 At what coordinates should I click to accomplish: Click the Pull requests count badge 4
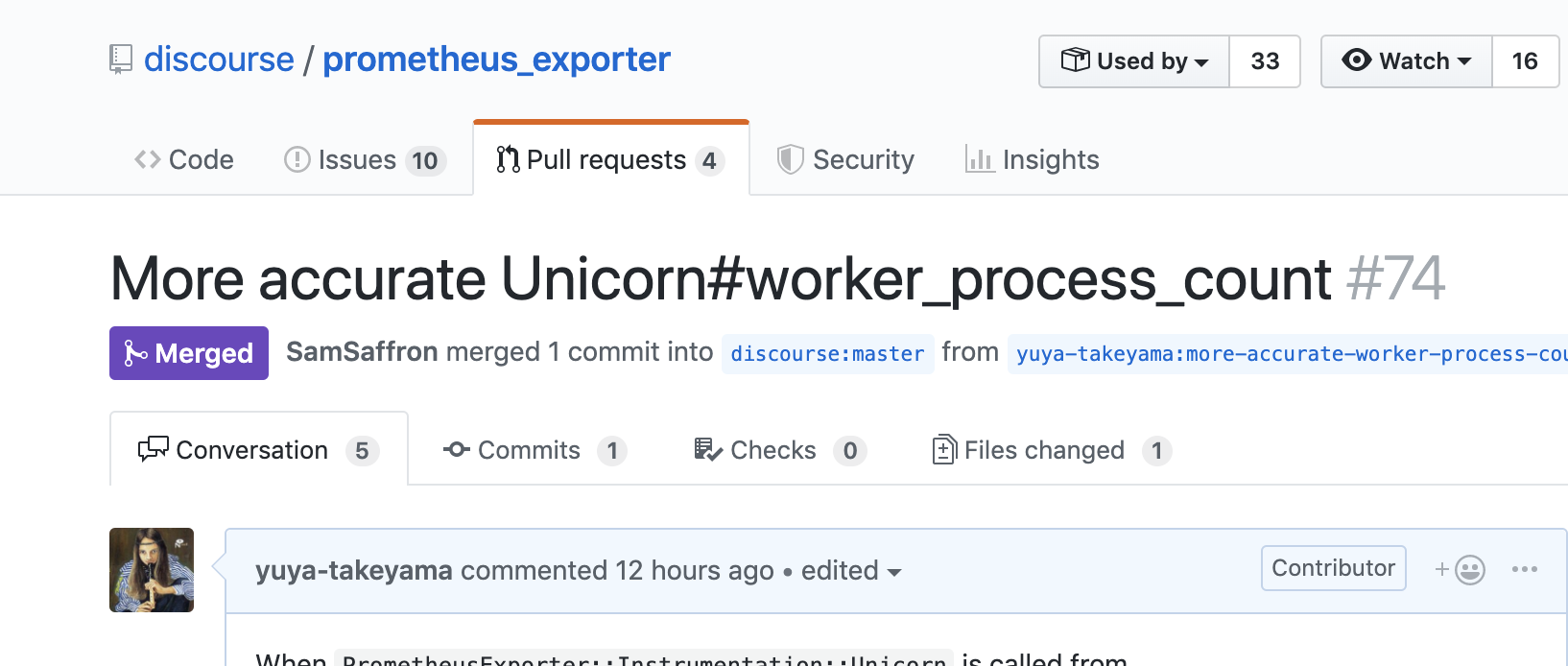point(709,160)
